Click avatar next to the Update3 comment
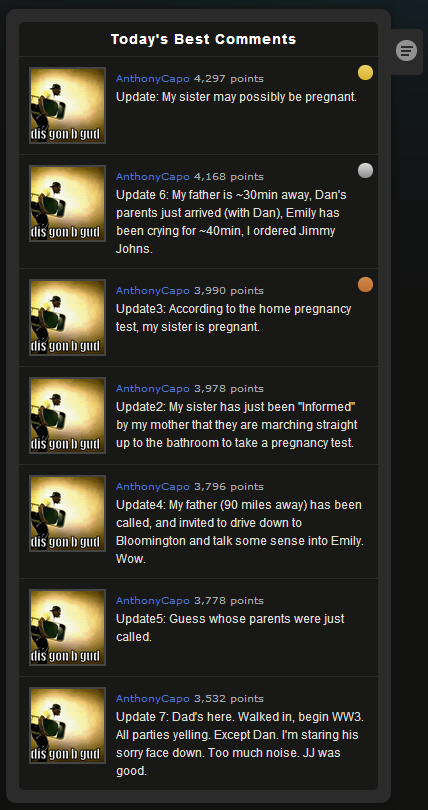 (68, 318)
